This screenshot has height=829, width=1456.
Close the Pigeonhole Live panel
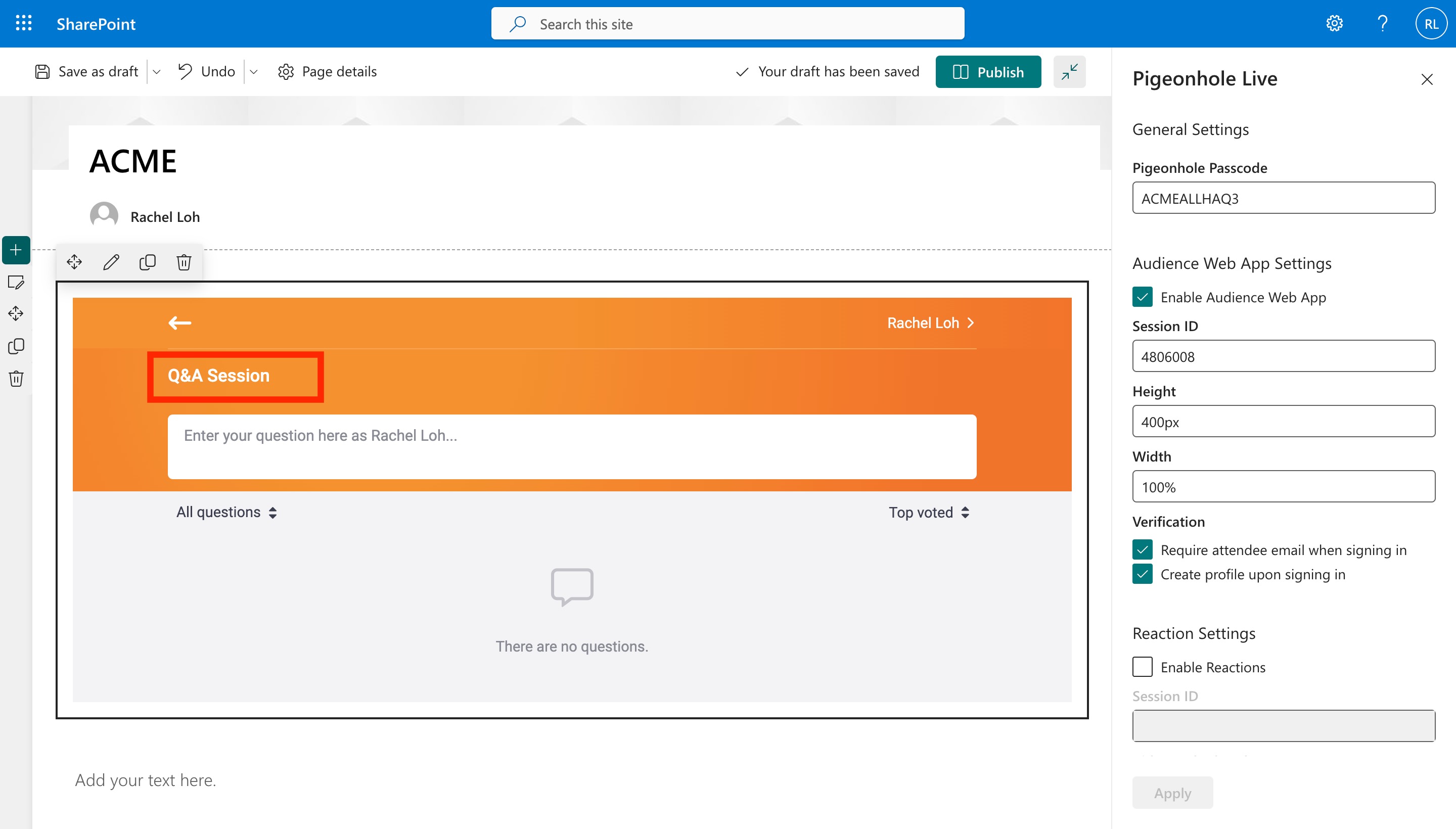[x=1426, y=79]
